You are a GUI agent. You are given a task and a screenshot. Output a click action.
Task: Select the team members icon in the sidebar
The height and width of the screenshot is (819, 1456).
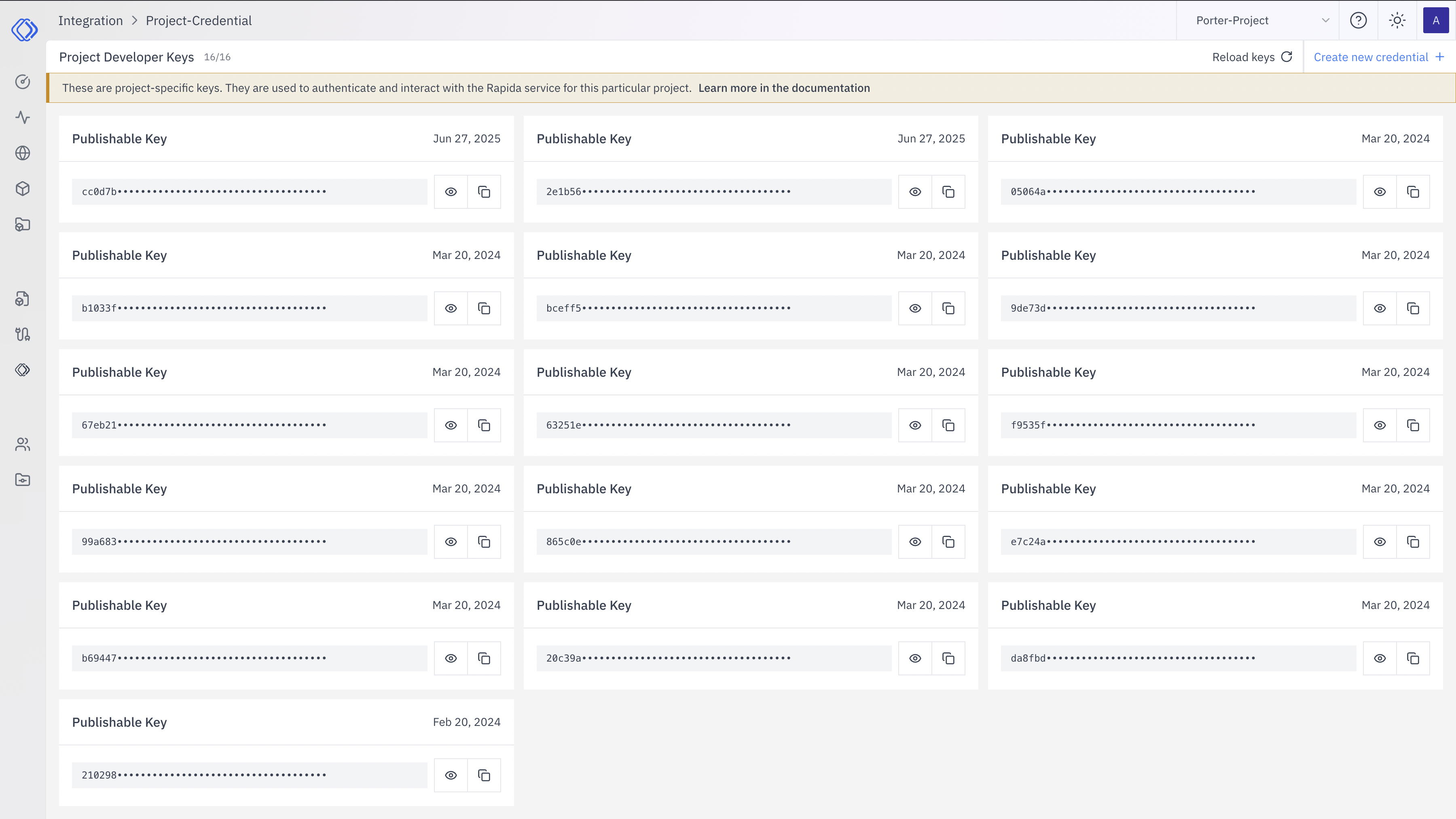pos(23,444)
